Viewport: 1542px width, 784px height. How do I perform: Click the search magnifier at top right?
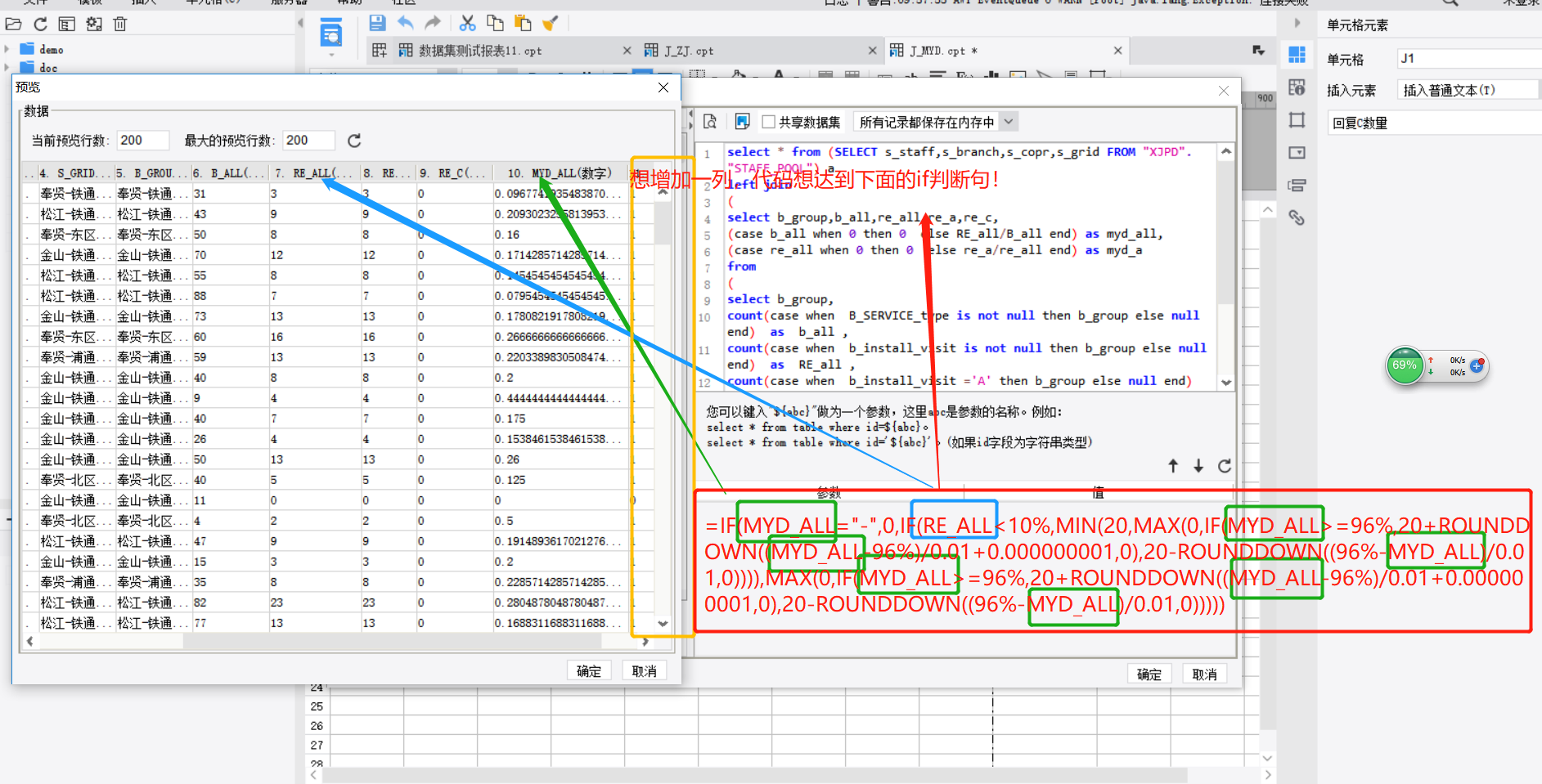click(1450, 2)
